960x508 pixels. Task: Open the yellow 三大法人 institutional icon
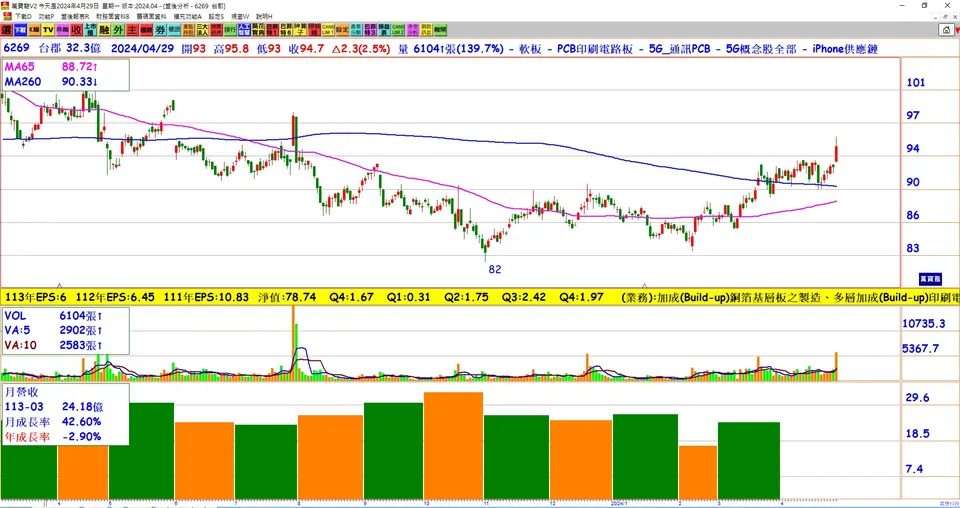pyautogui.click(x=202, y=30)
